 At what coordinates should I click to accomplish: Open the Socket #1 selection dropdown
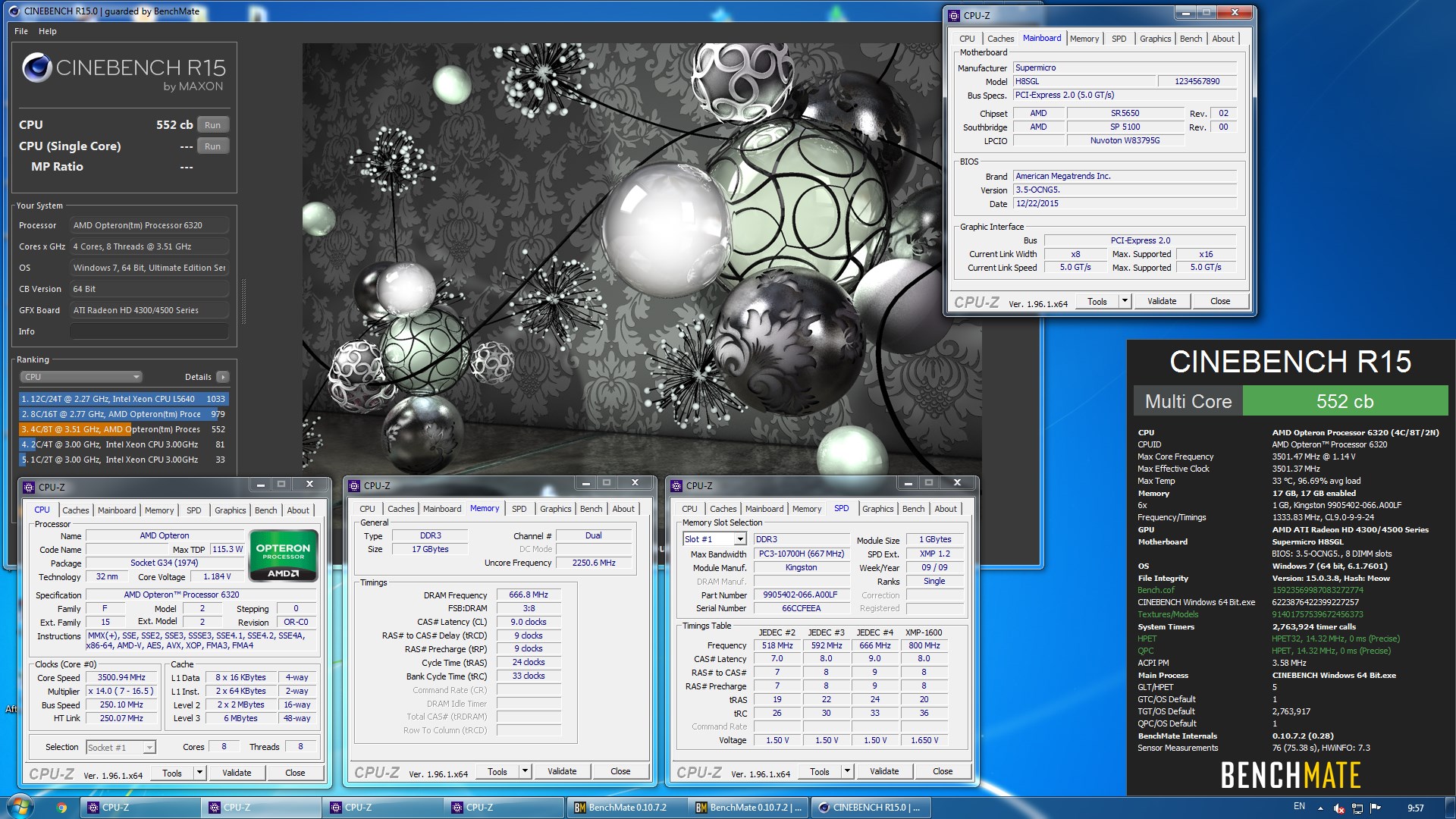click(x=121, y=748)
